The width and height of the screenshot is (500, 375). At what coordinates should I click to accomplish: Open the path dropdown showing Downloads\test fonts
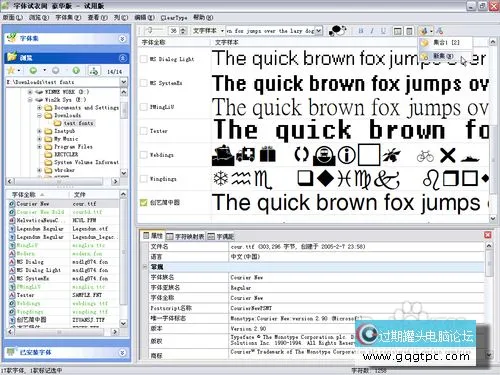[x=124, y=82]
